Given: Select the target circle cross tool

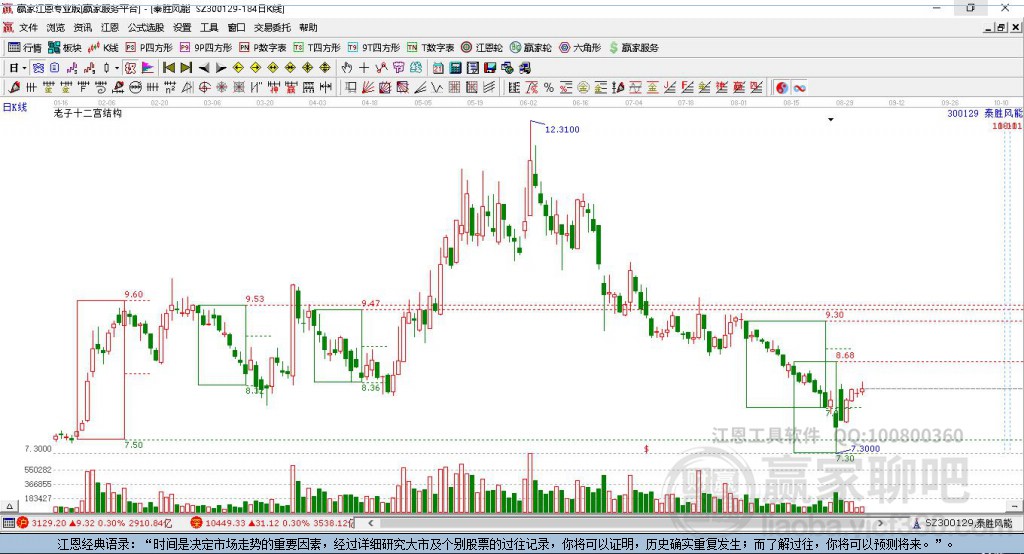Looking at the screenshot, I should tap(204, 88).
